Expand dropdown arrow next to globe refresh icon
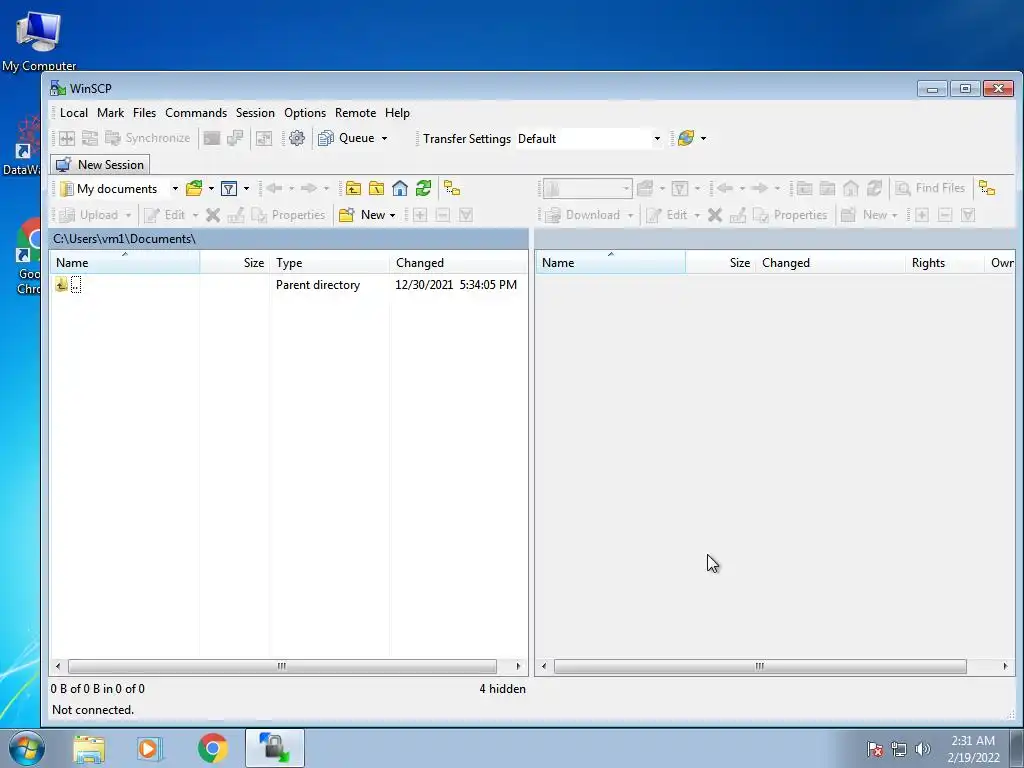The image size is (1024, 768). 703,138
